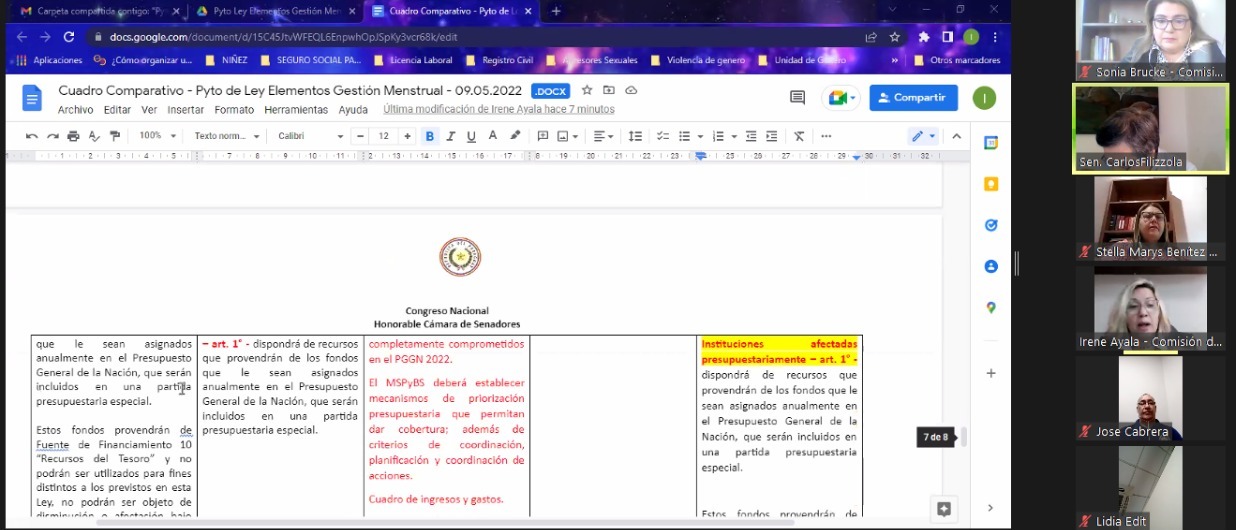The width and height of the screenshot is (1236, 530).
Task: Reload the page in Chrome
Action: tap(69, 37)
